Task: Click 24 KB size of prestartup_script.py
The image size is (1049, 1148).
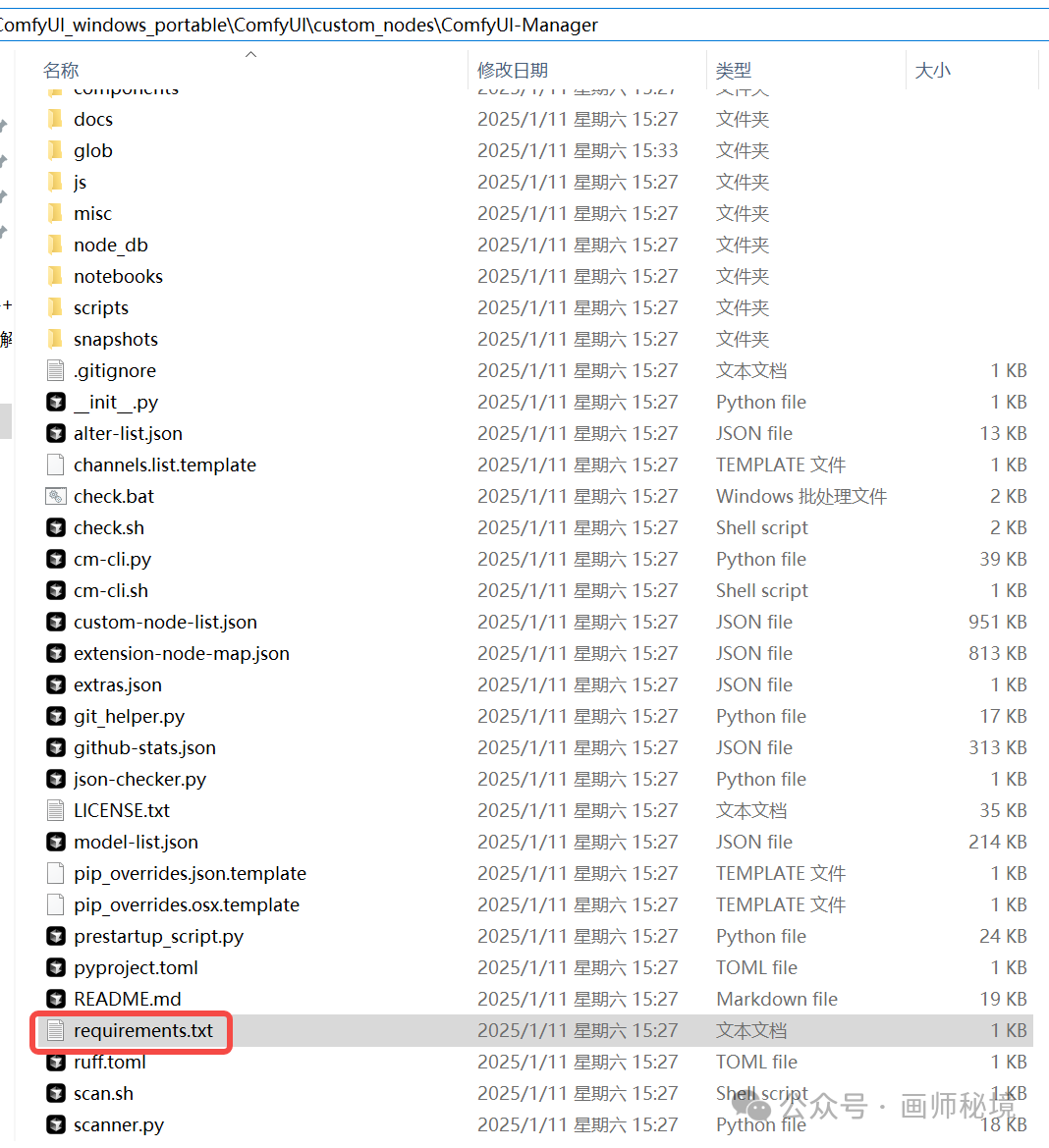Action: click(1003, 937)
